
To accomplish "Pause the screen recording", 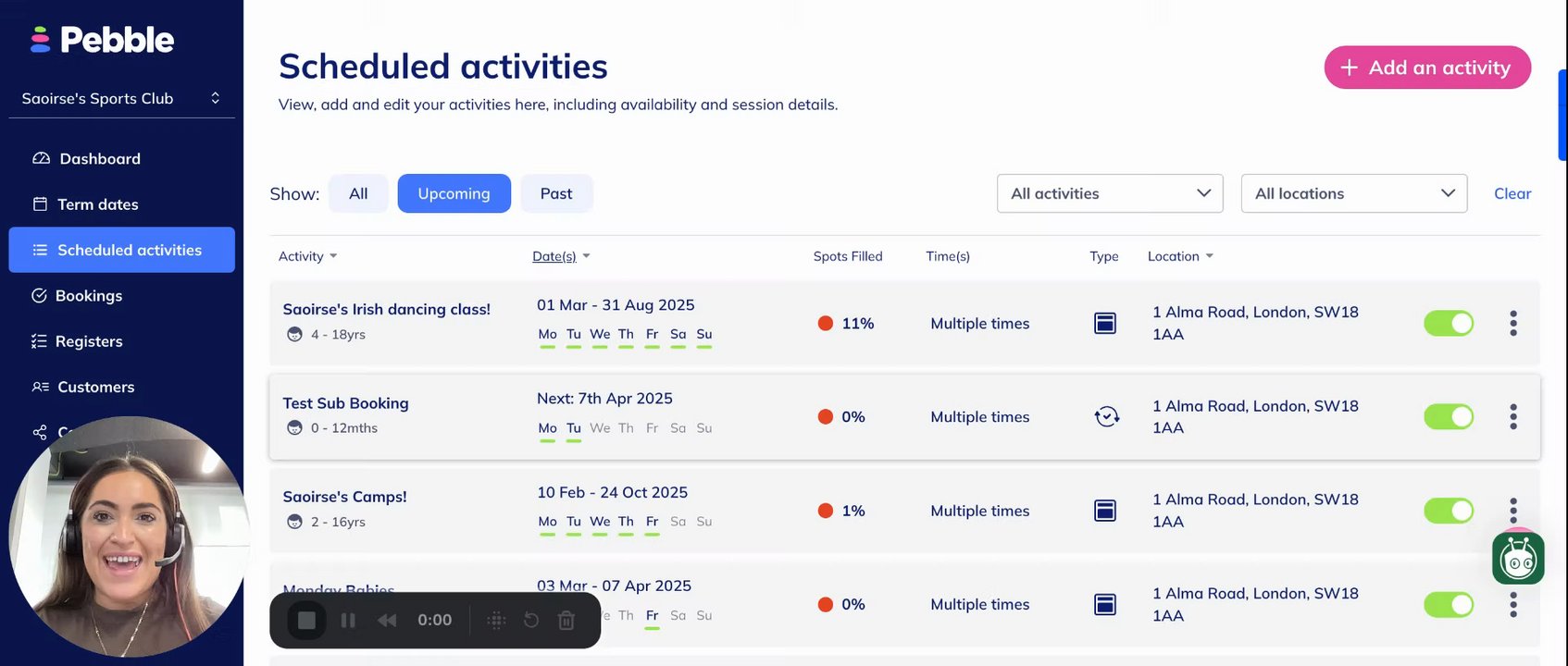I will coord(348,621).
